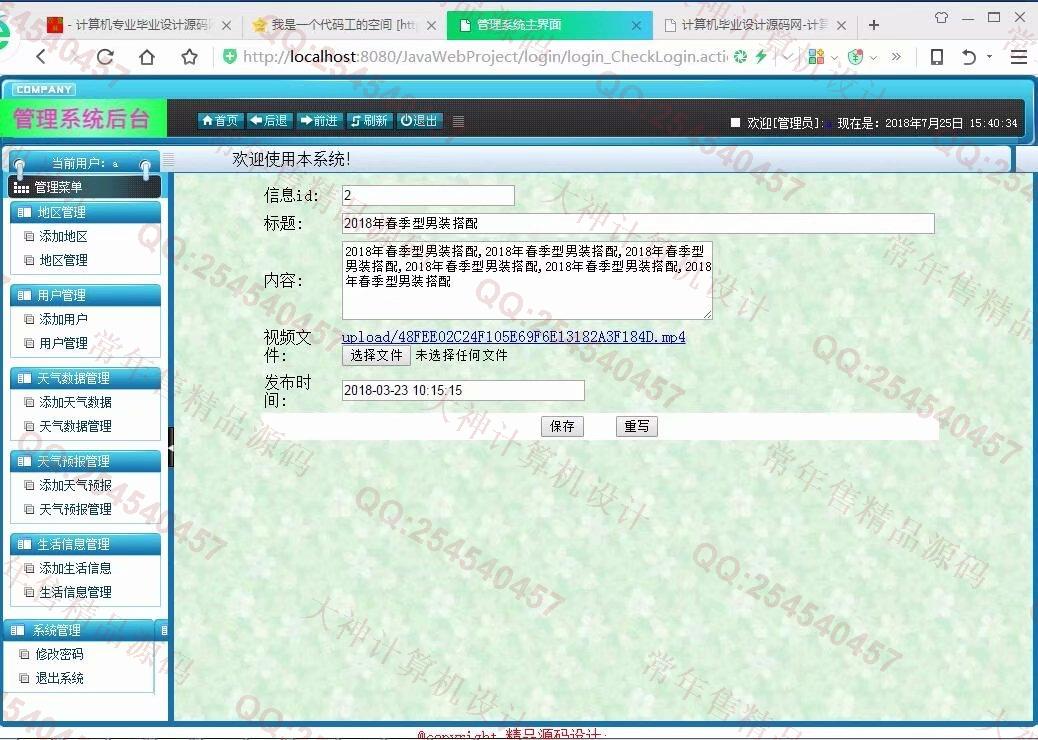Click into the 内容 textarea

pos(527,280)
